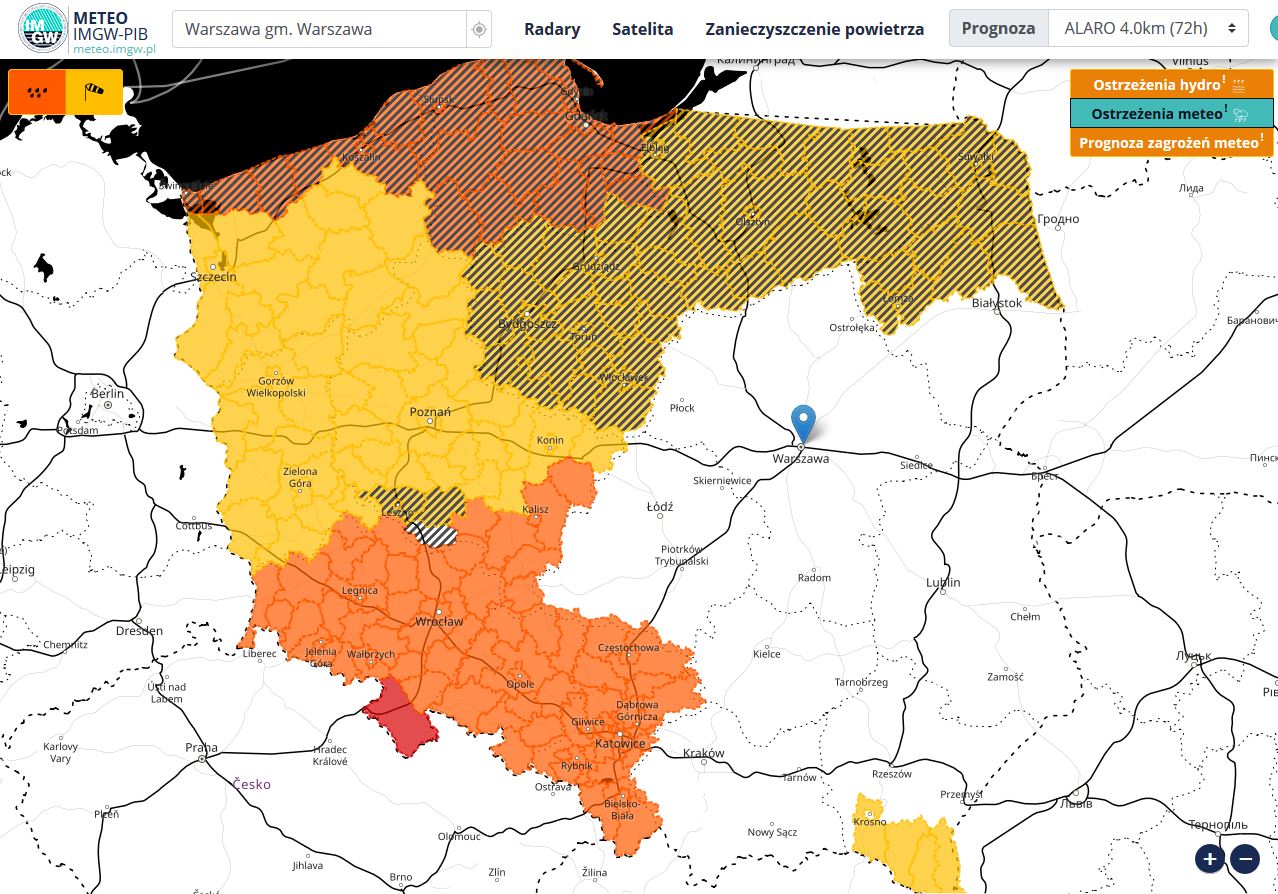
Task: Click the Ostrołęka city label
Action: tap(853, 327)
